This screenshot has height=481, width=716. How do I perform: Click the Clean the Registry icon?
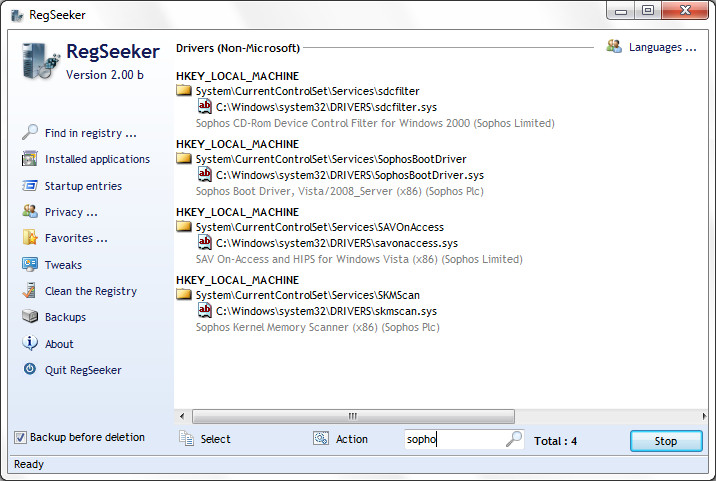30,291
